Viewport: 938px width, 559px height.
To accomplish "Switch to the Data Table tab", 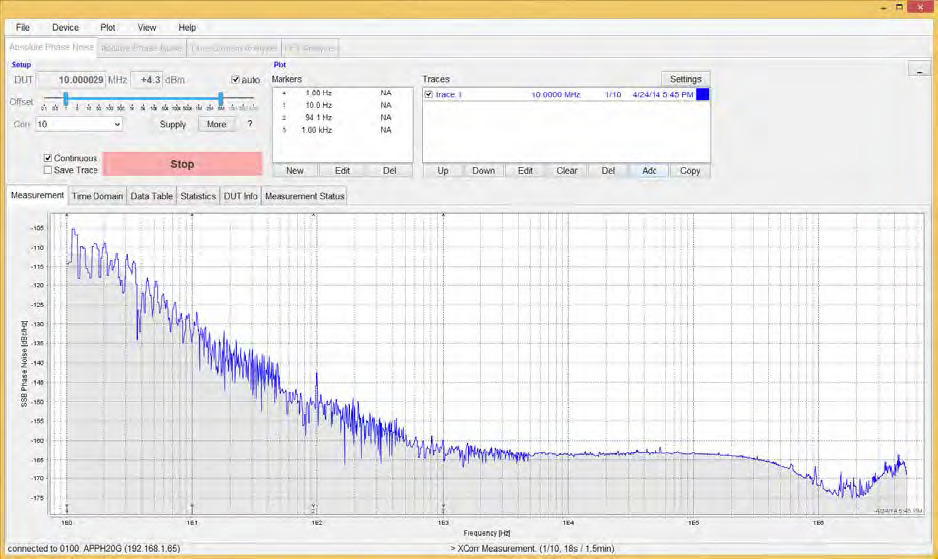I will [x=151, y=196].
